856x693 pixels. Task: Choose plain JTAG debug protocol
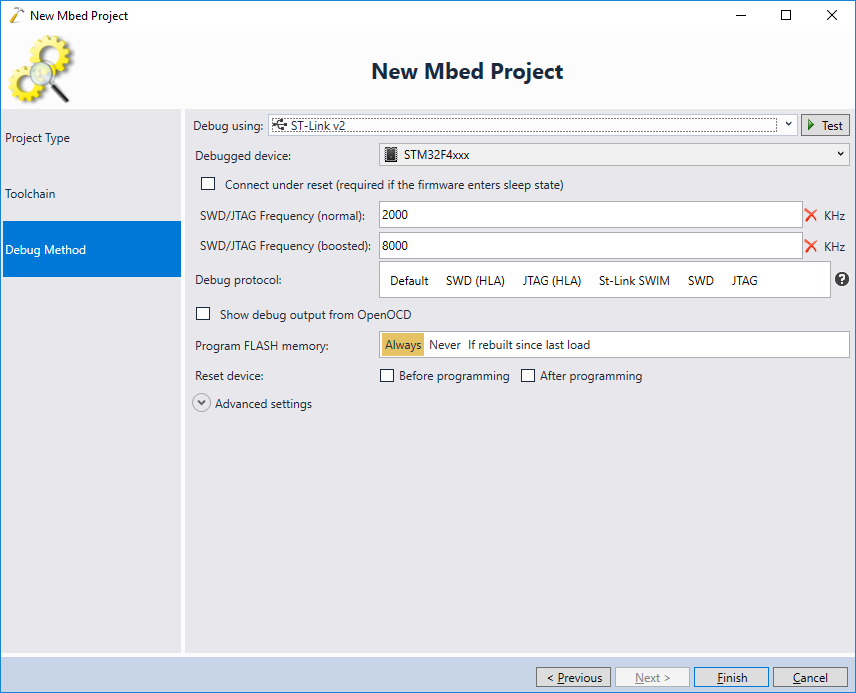coord(745,281)
